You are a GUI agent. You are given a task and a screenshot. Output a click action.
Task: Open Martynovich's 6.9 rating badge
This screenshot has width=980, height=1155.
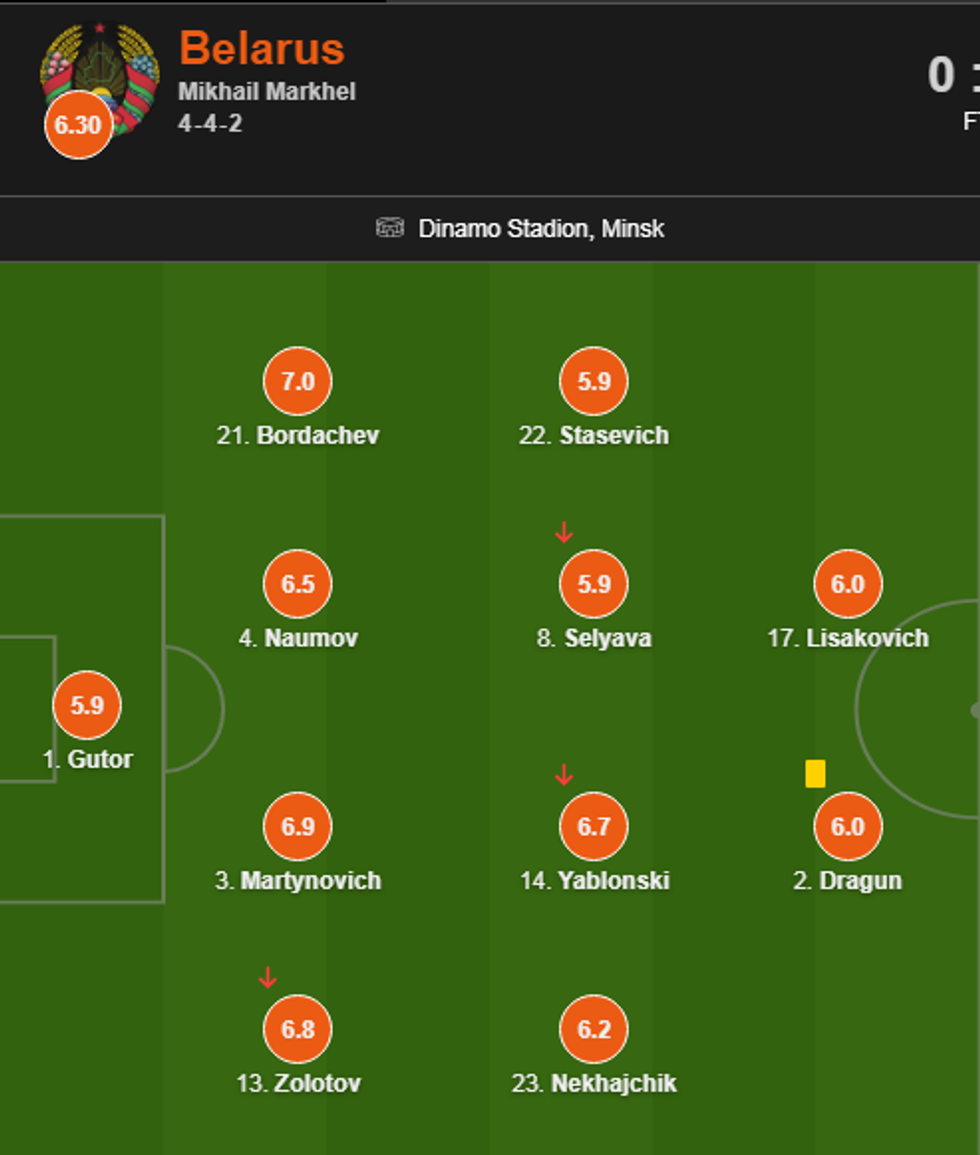coord(298,827)
